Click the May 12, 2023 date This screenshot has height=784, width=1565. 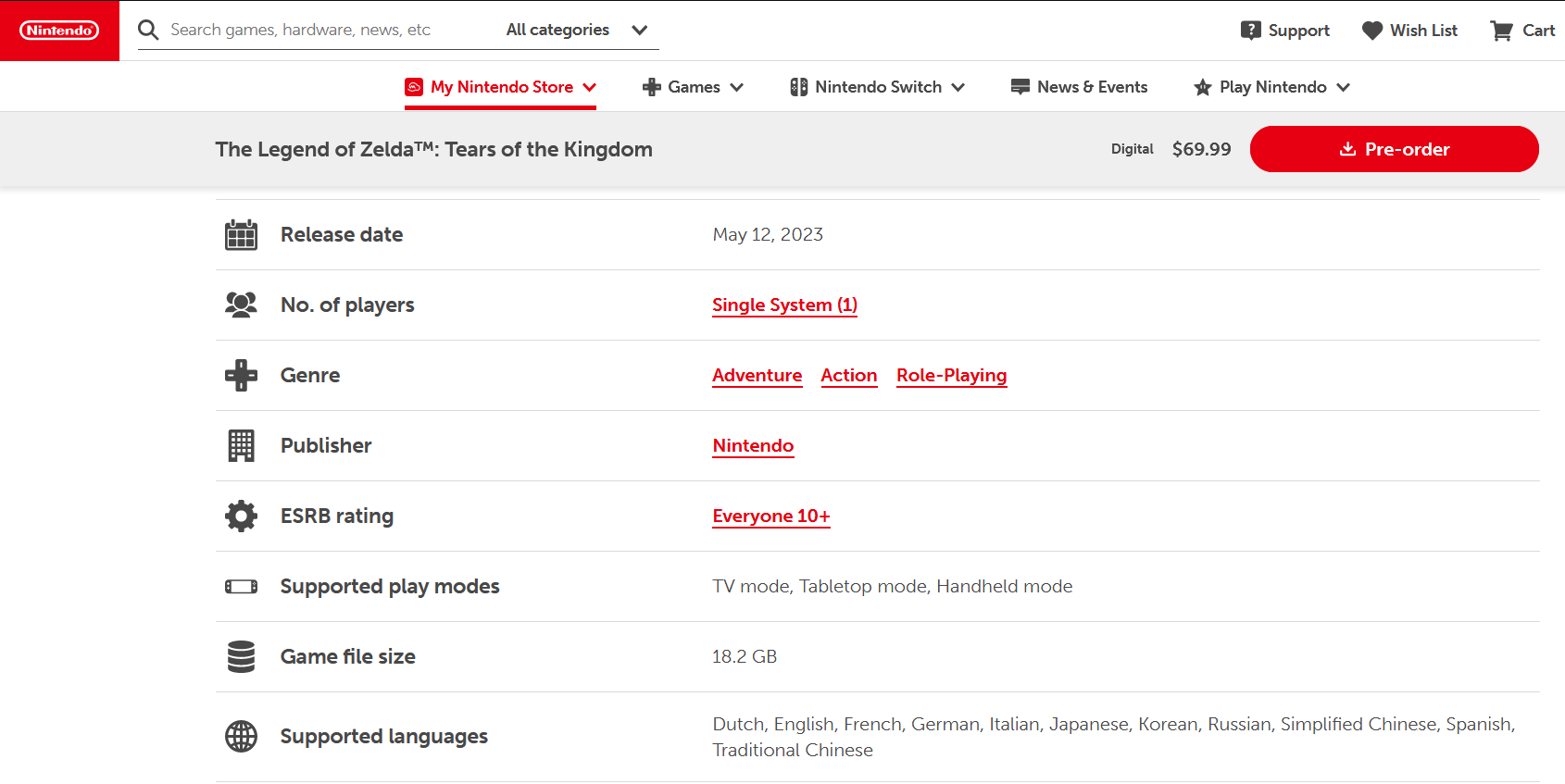coord(768,234)
